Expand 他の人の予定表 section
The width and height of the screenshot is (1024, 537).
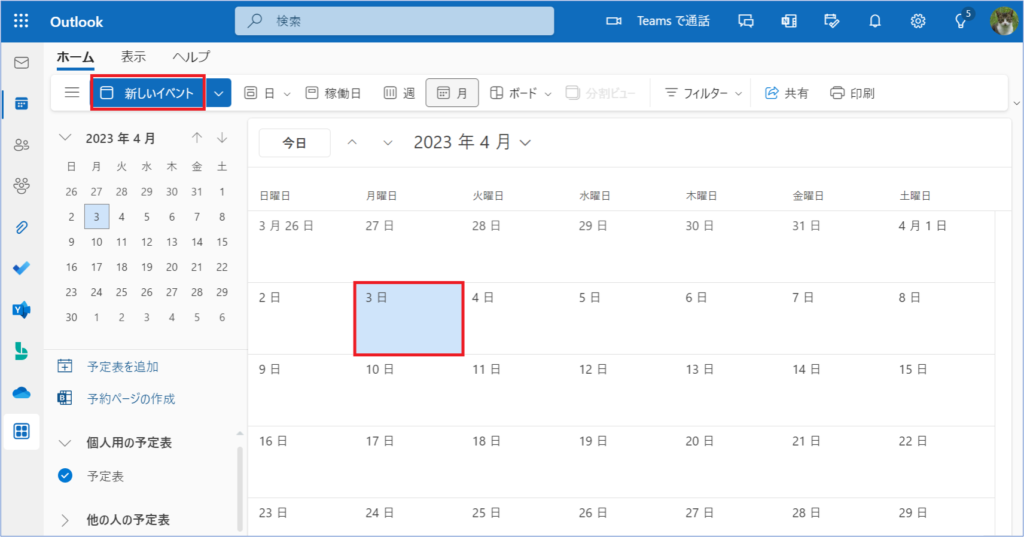(66, 520)
